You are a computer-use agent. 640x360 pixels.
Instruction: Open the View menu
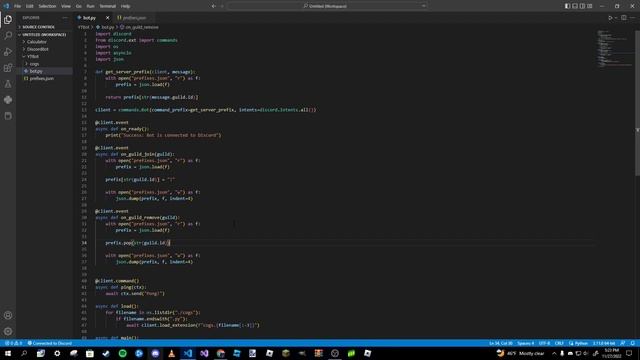tap(66, 6)
